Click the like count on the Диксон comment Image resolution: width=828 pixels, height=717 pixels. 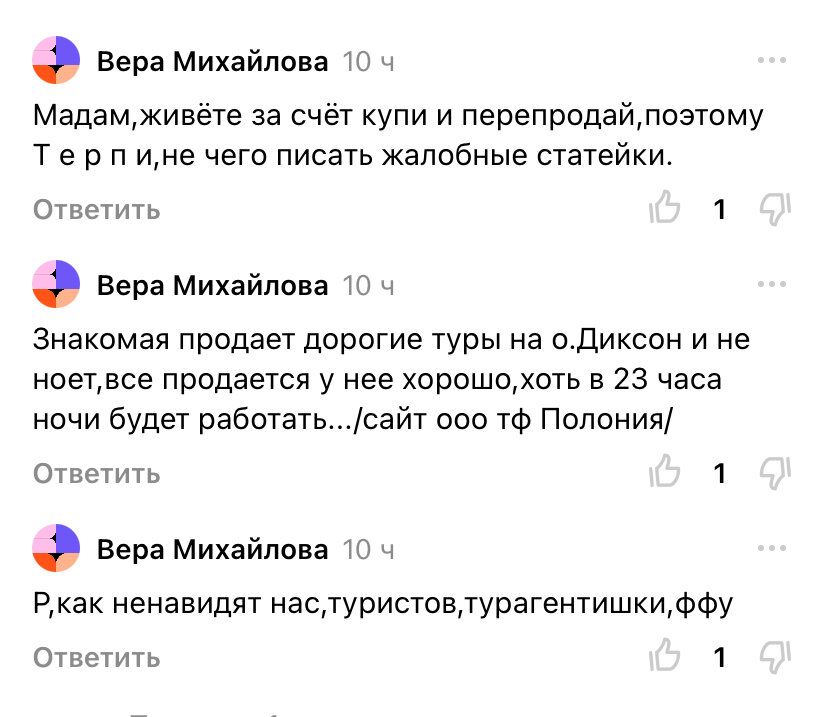pos(718,473)
